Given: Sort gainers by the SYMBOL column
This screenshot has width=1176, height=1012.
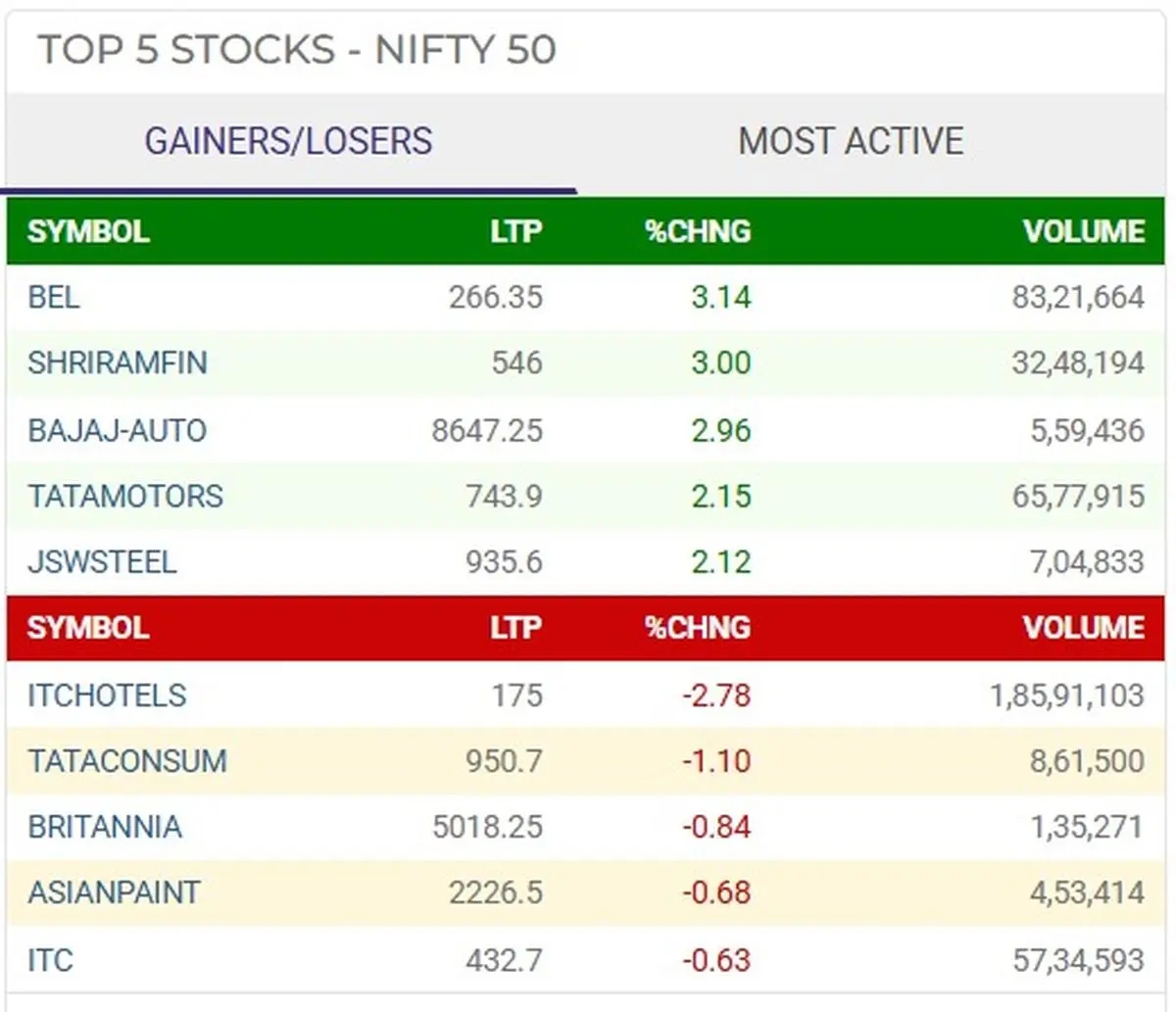Looking at the screenshot, I should (87, 233).
